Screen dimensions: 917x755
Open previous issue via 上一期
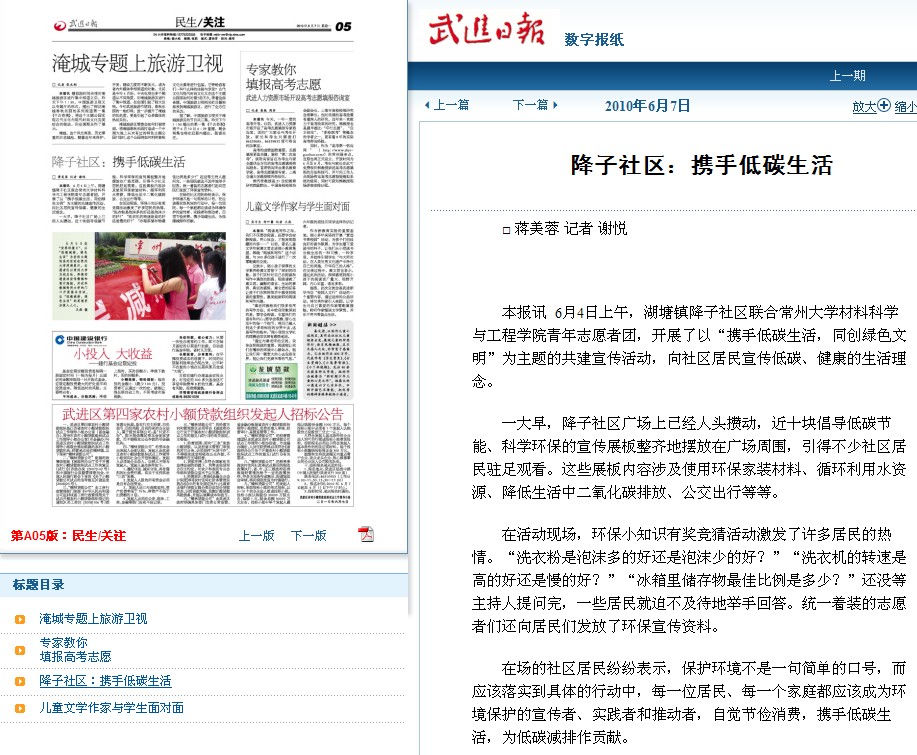[848, 75]
